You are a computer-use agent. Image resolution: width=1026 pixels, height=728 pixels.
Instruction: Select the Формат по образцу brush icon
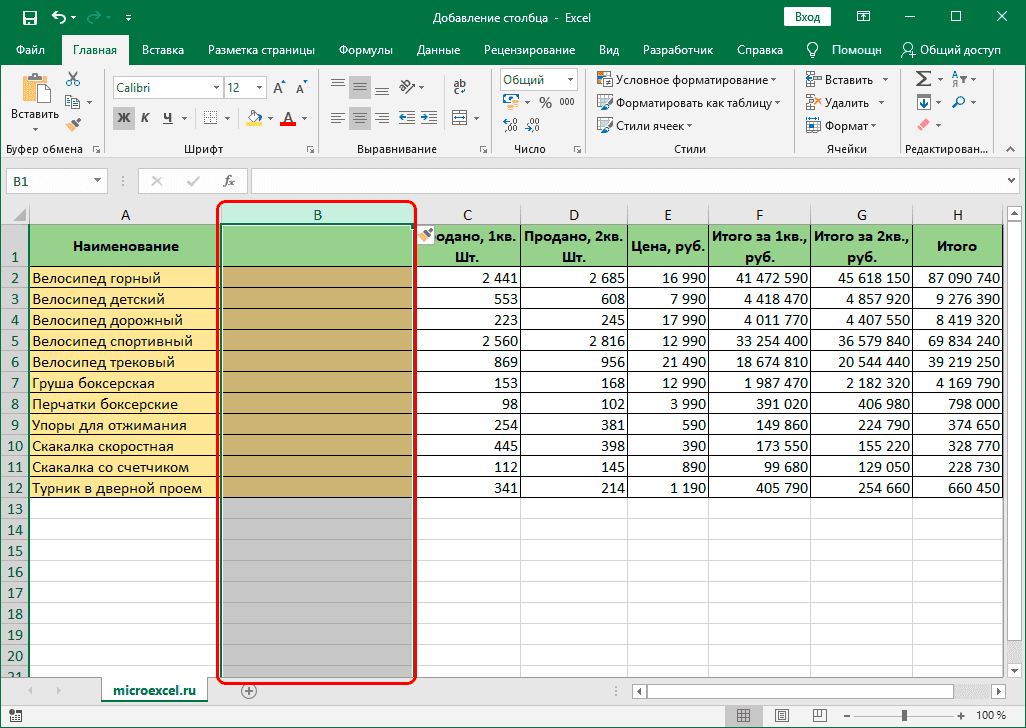(x=73, y=122)
